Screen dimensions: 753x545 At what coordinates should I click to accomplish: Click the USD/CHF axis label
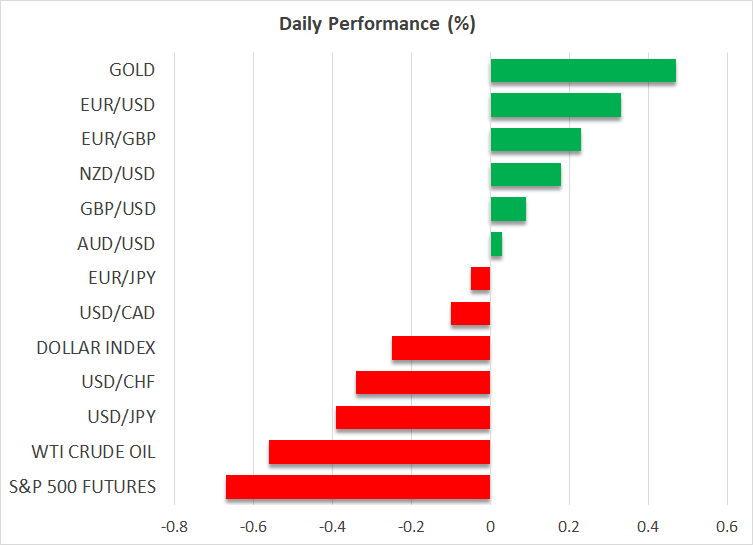(118, 382)
